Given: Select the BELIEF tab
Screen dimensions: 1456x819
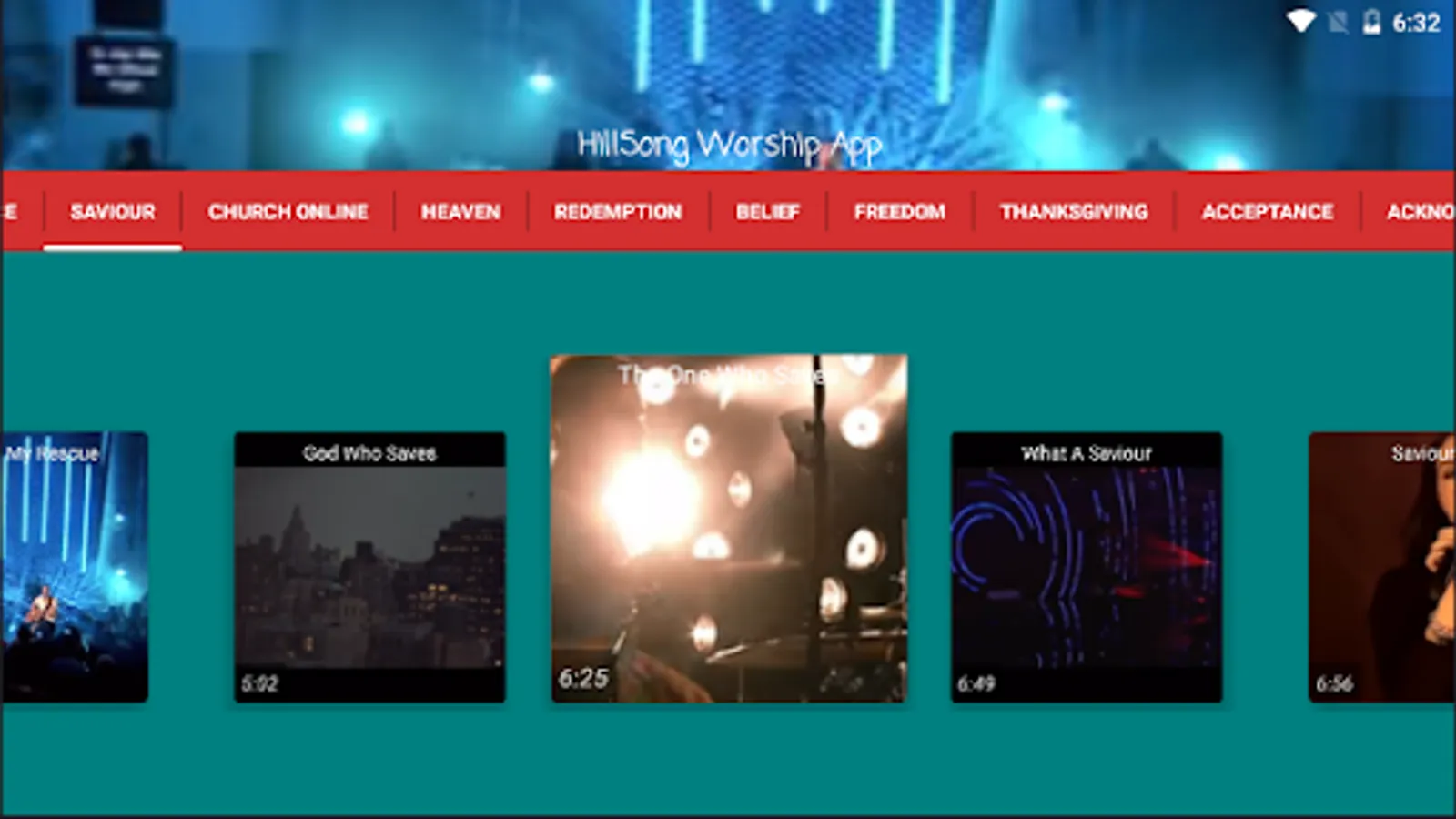Looking at the screenshot, I should [x=768, y=212].
